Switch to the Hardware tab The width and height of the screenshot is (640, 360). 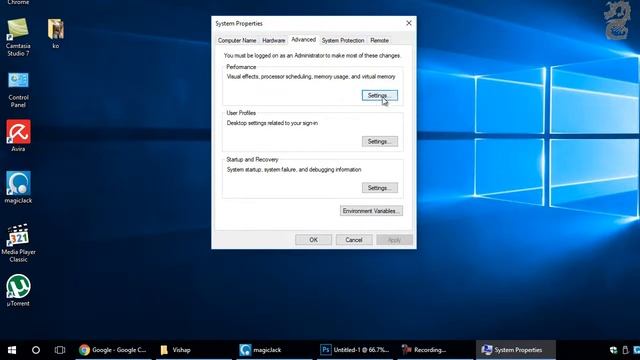(273, 40)
